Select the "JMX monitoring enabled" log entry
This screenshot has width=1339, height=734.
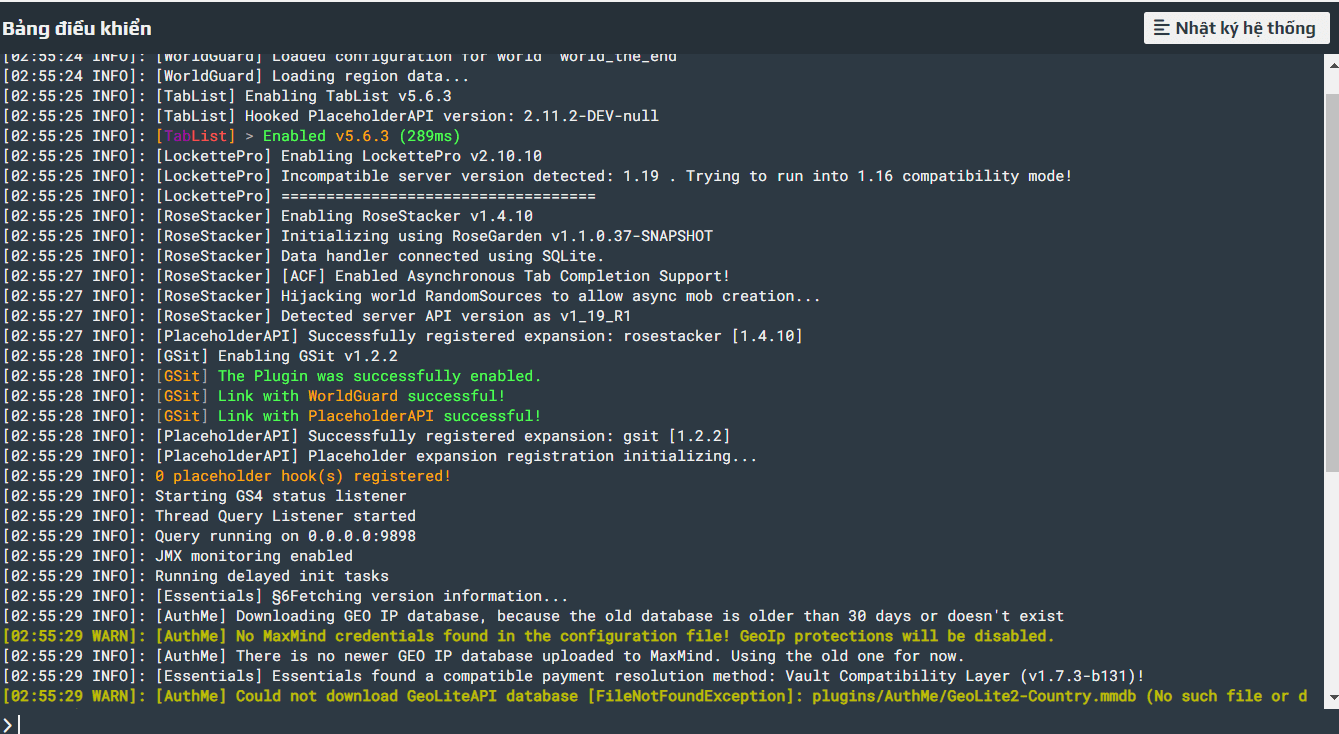(x=253, y=556)
